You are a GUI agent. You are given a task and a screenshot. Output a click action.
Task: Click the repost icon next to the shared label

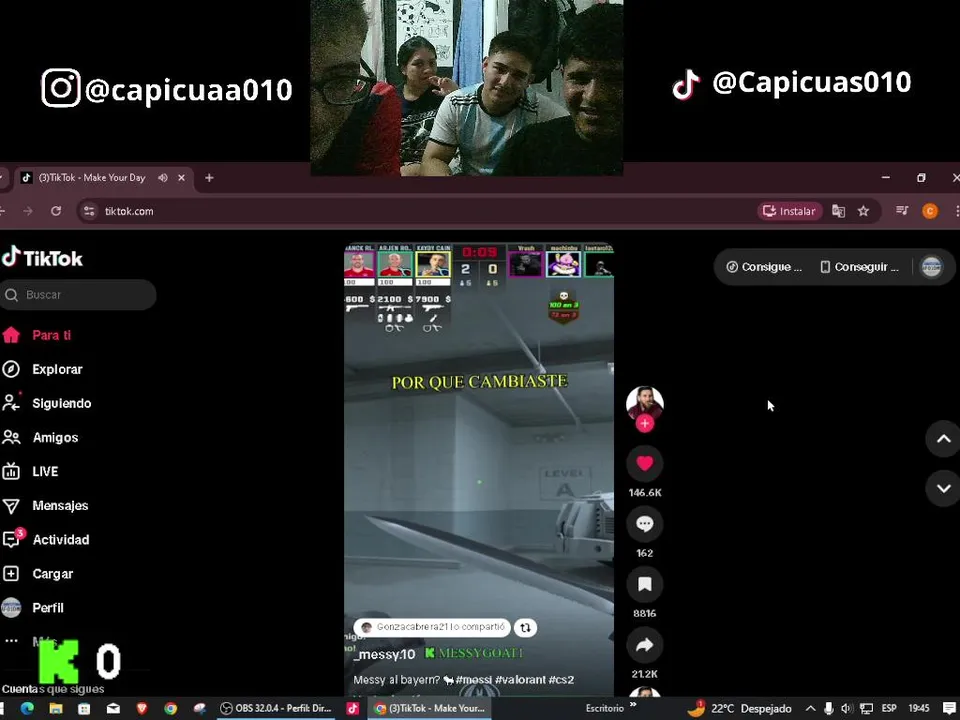point(525,628)
